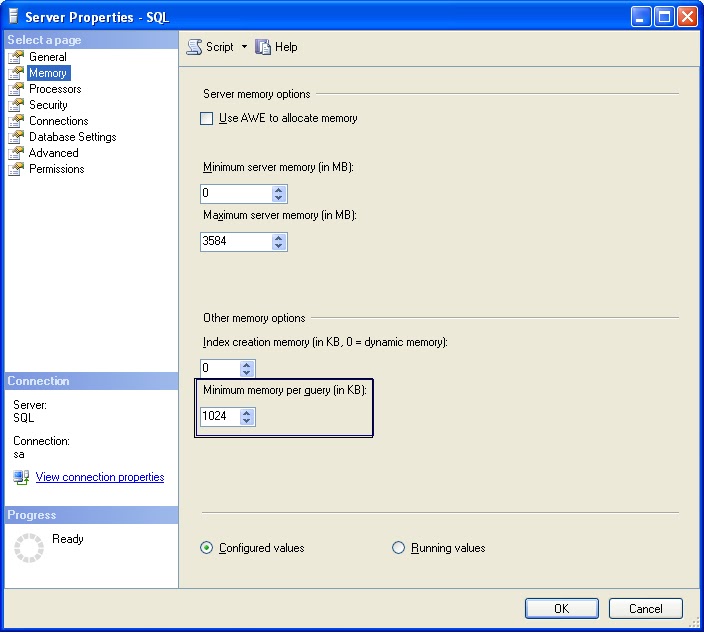The image size is (704, 633).
Task: Go to the Processors page
Action: [x=55, y=89]
